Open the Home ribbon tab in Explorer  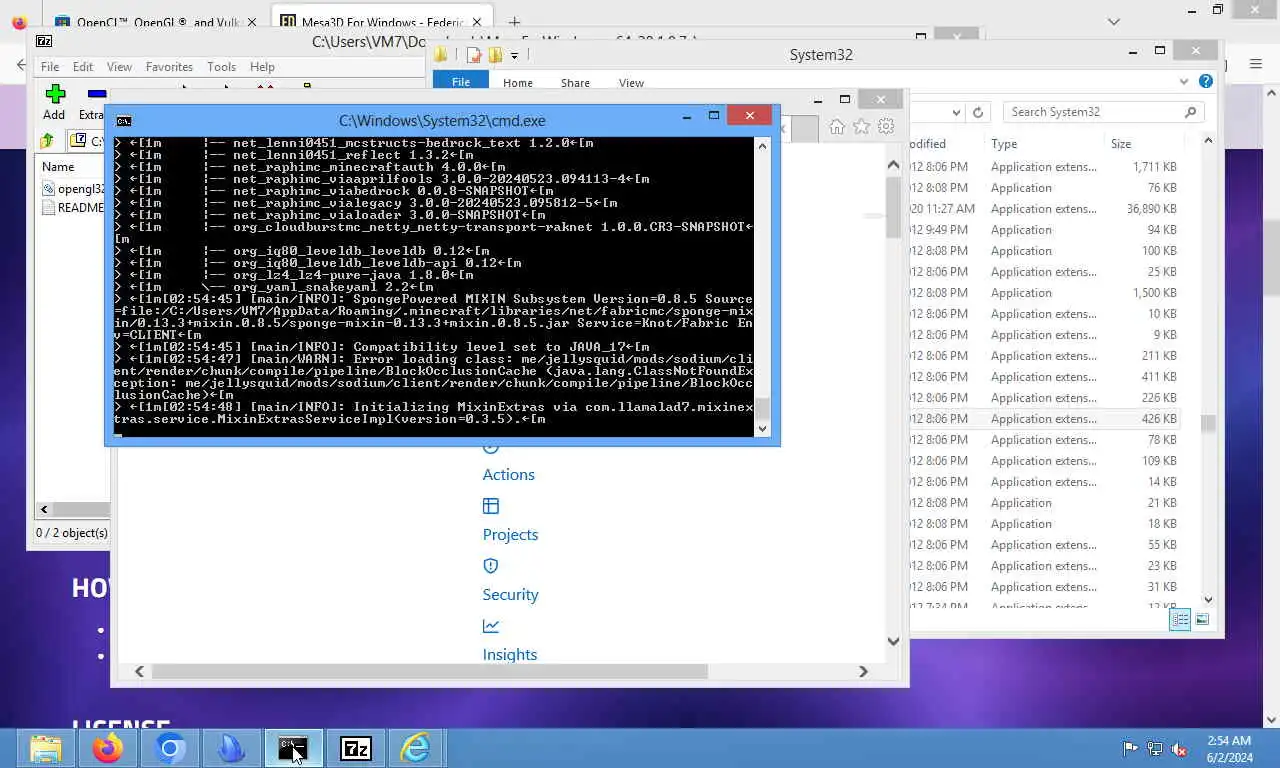[x=518, y=83]
